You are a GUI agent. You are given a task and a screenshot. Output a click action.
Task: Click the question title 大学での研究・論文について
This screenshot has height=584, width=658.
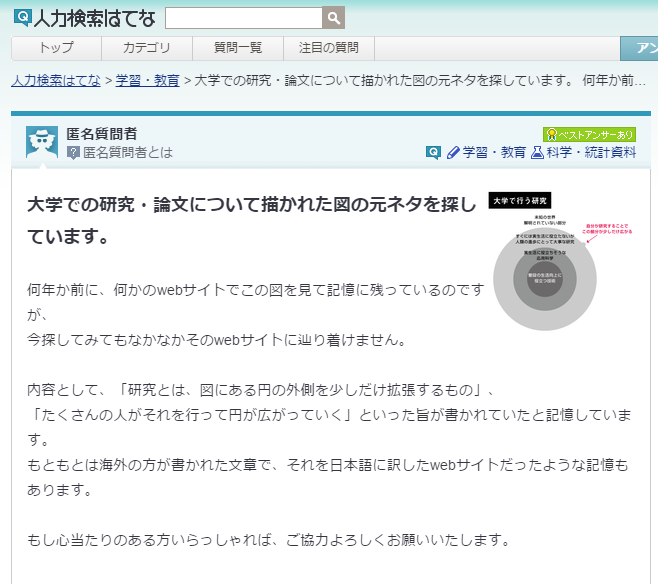tap(252, 220)
